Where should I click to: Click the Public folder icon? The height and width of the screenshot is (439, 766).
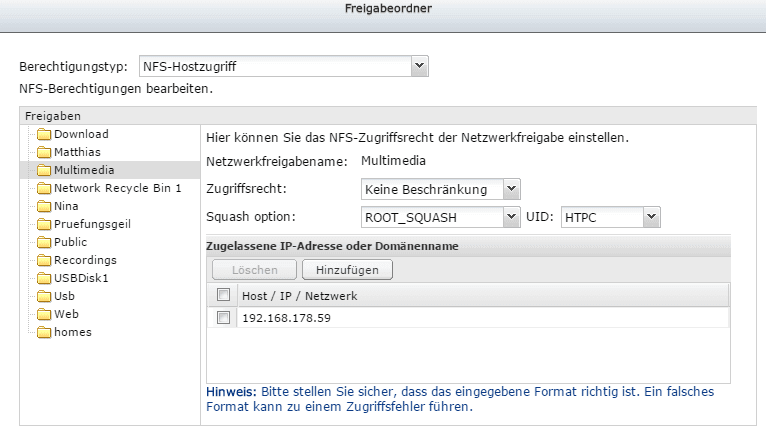[x=44, y=242]
